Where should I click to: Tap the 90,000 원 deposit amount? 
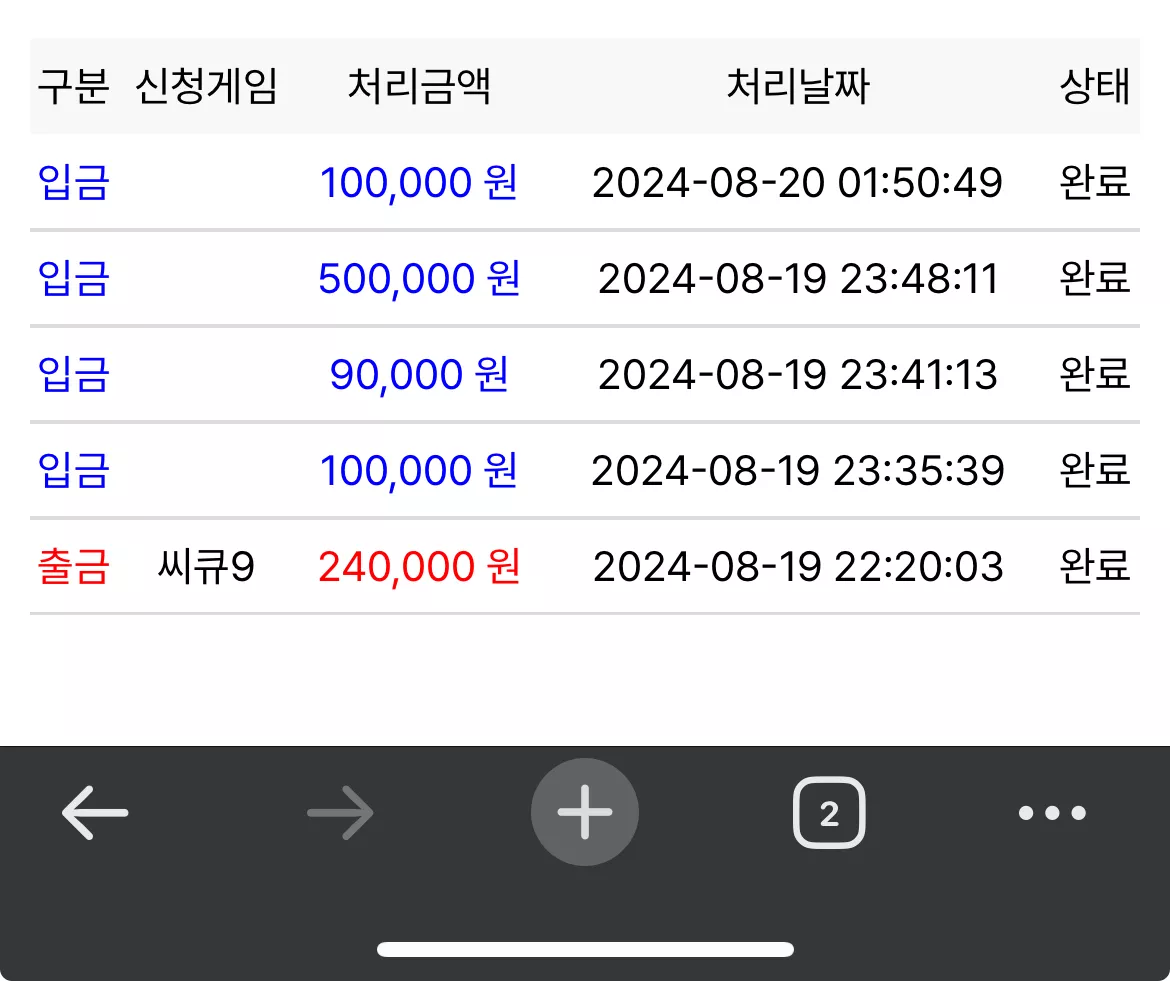[x=419, y=374]
